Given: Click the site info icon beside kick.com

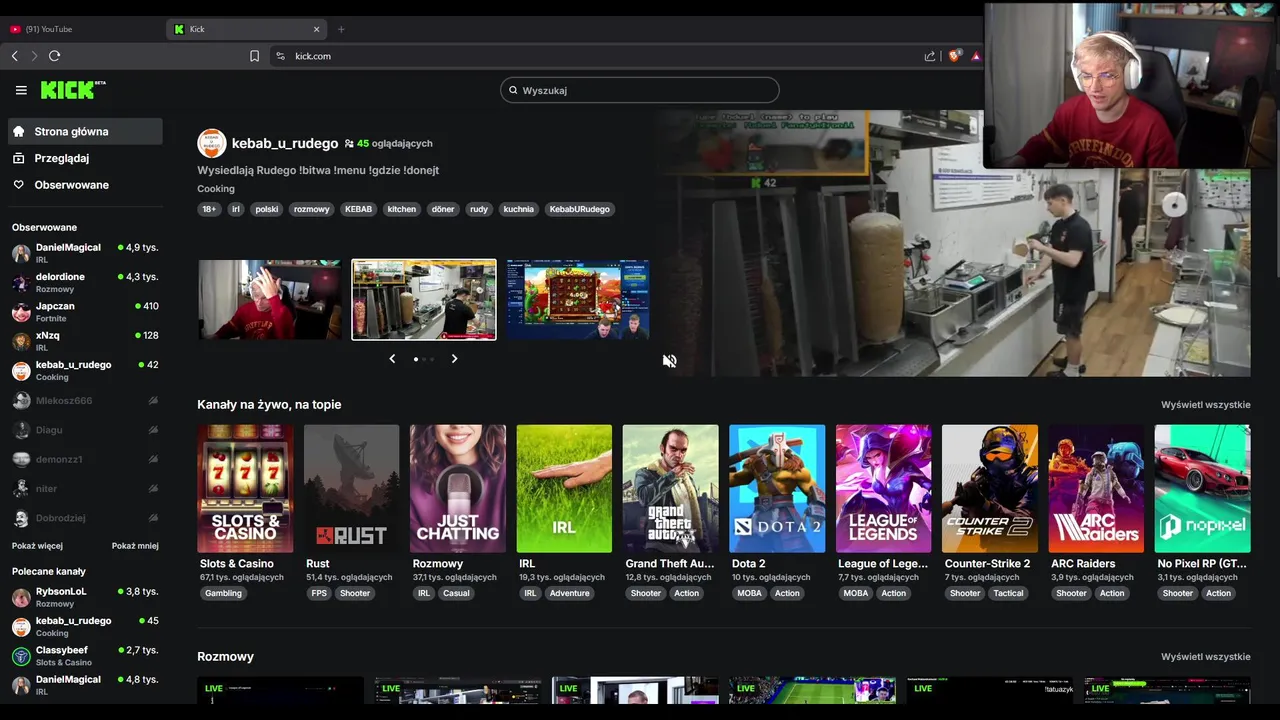Looking at the screenshot, I should pyautogui.click(x=280, y=56).
